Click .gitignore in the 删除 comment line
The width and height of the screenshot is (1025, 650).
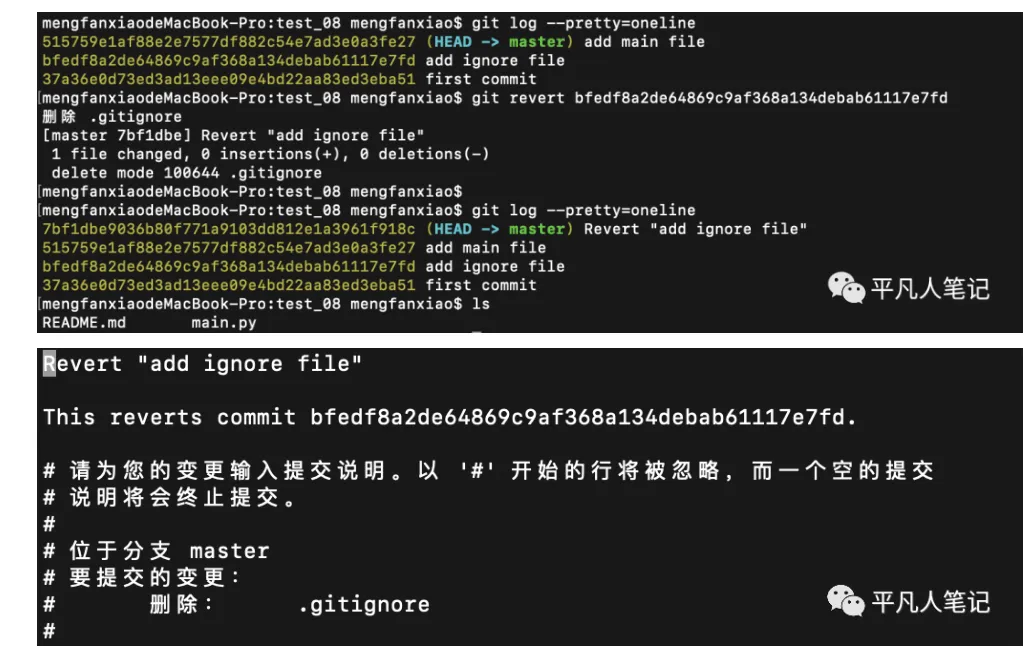click(363, 605)
